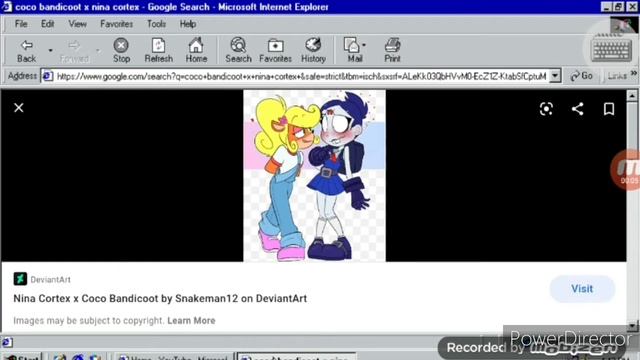Open the Search pane

238,50
